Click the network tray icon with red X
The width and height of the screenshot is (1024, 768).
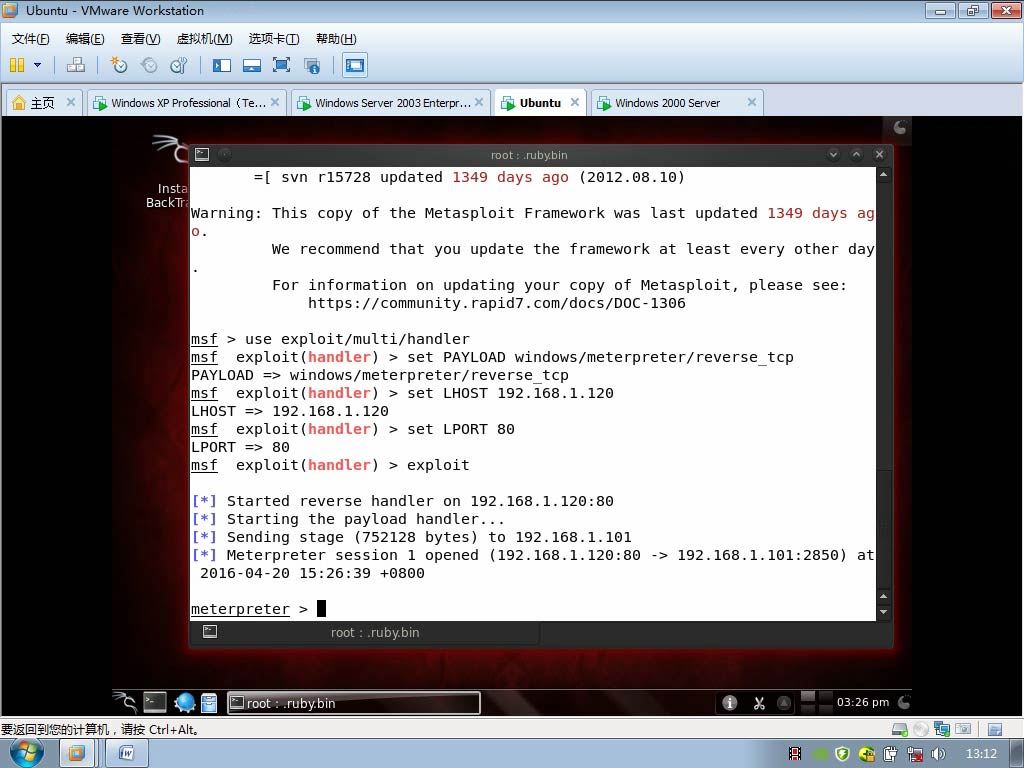coord(915,754)
